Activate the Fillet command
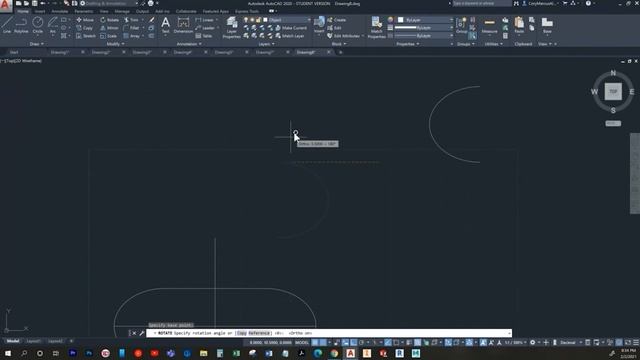 pos(131,28)
